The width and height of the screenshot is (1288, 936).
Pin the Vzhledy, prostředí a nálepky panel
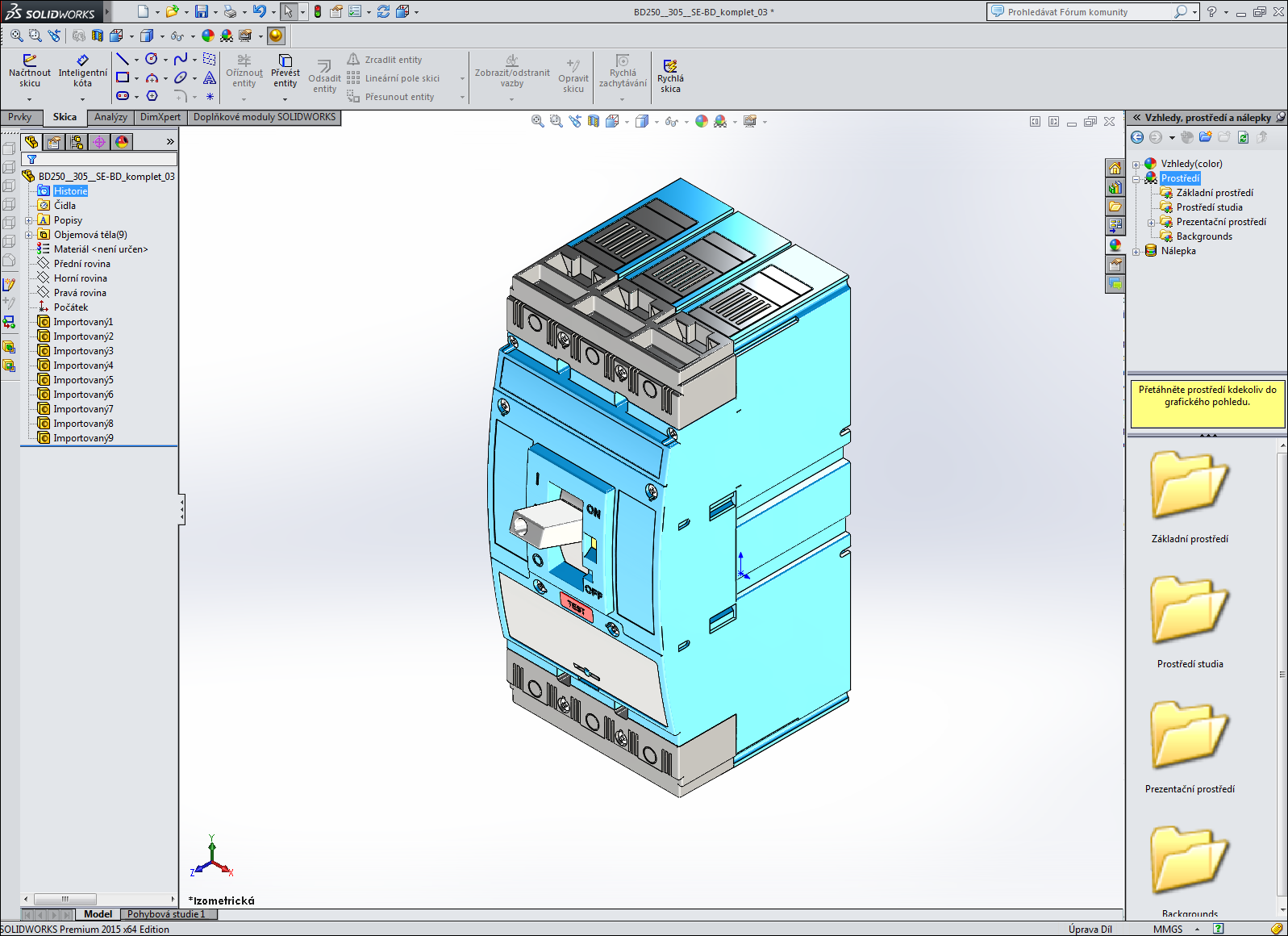[x=1280, y=117]
